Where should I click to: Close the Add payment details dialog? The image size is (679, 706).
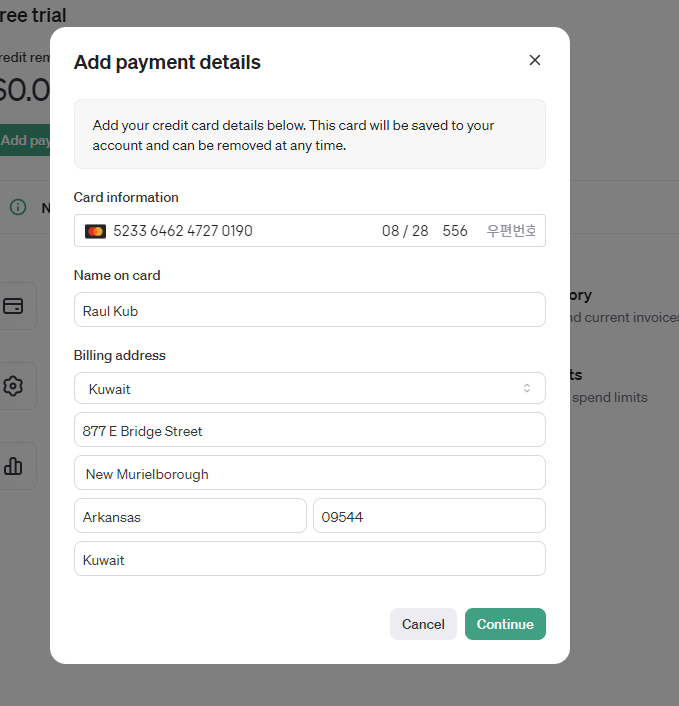click(x=534, y=60)
